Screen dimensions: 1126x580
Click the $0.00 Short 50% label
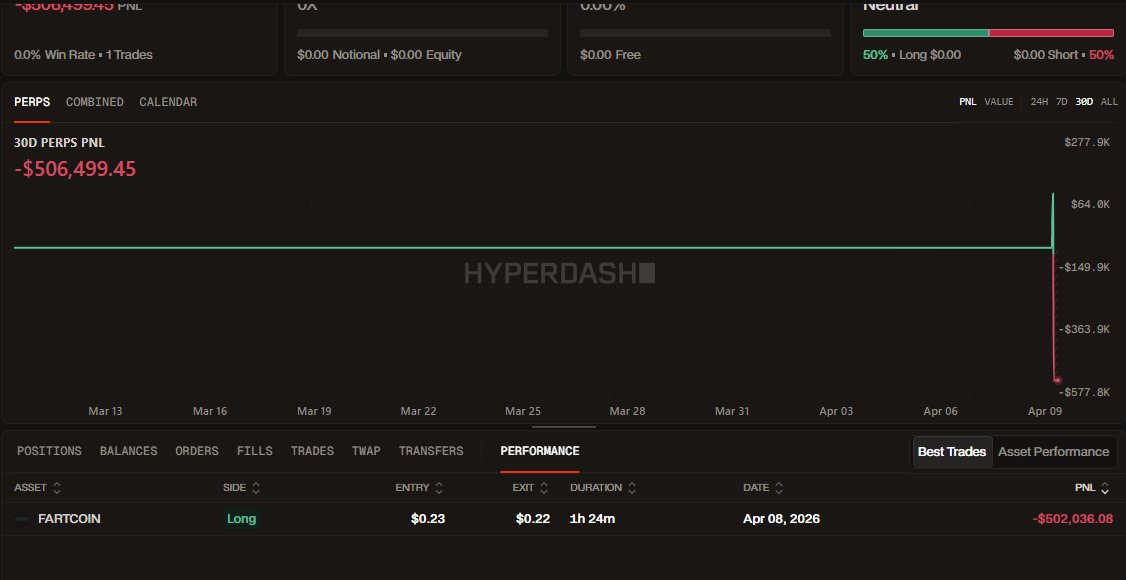coord(1064,55)
